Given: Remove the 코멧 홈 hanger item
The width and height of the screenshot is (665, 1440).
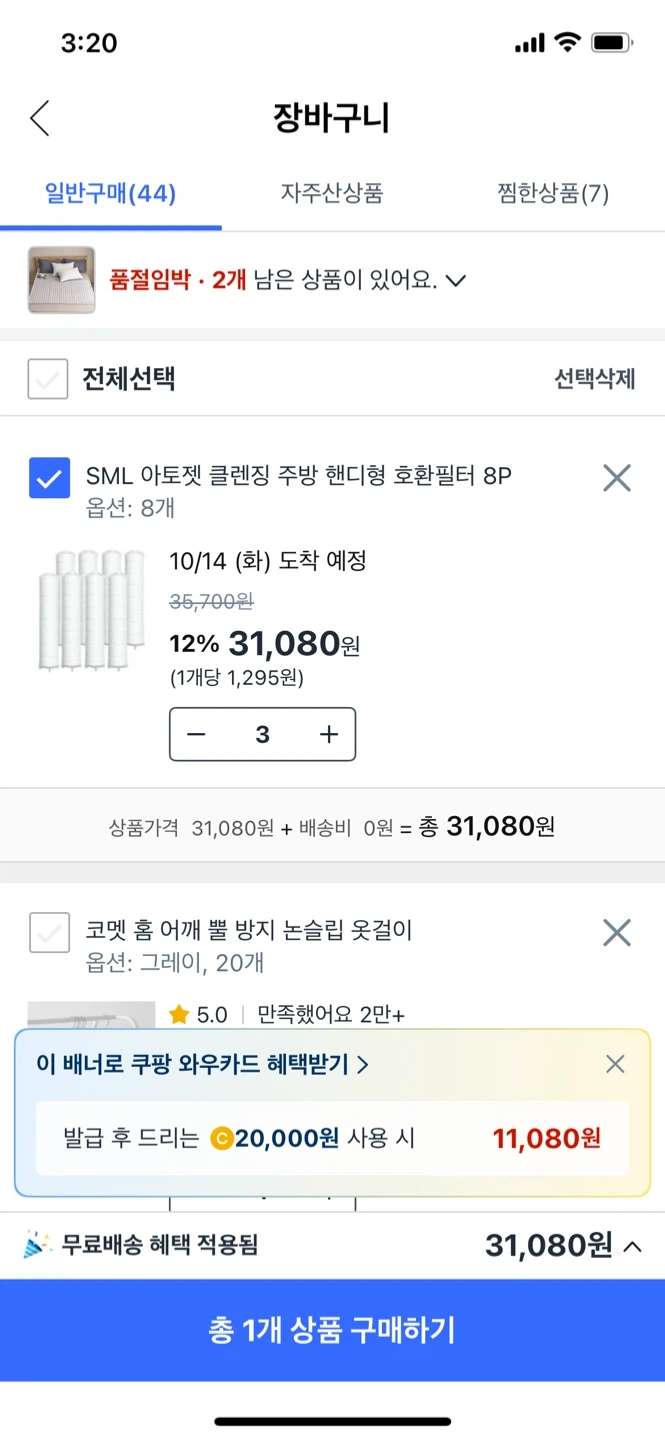Looking at the screenshot, I should 617,933.
